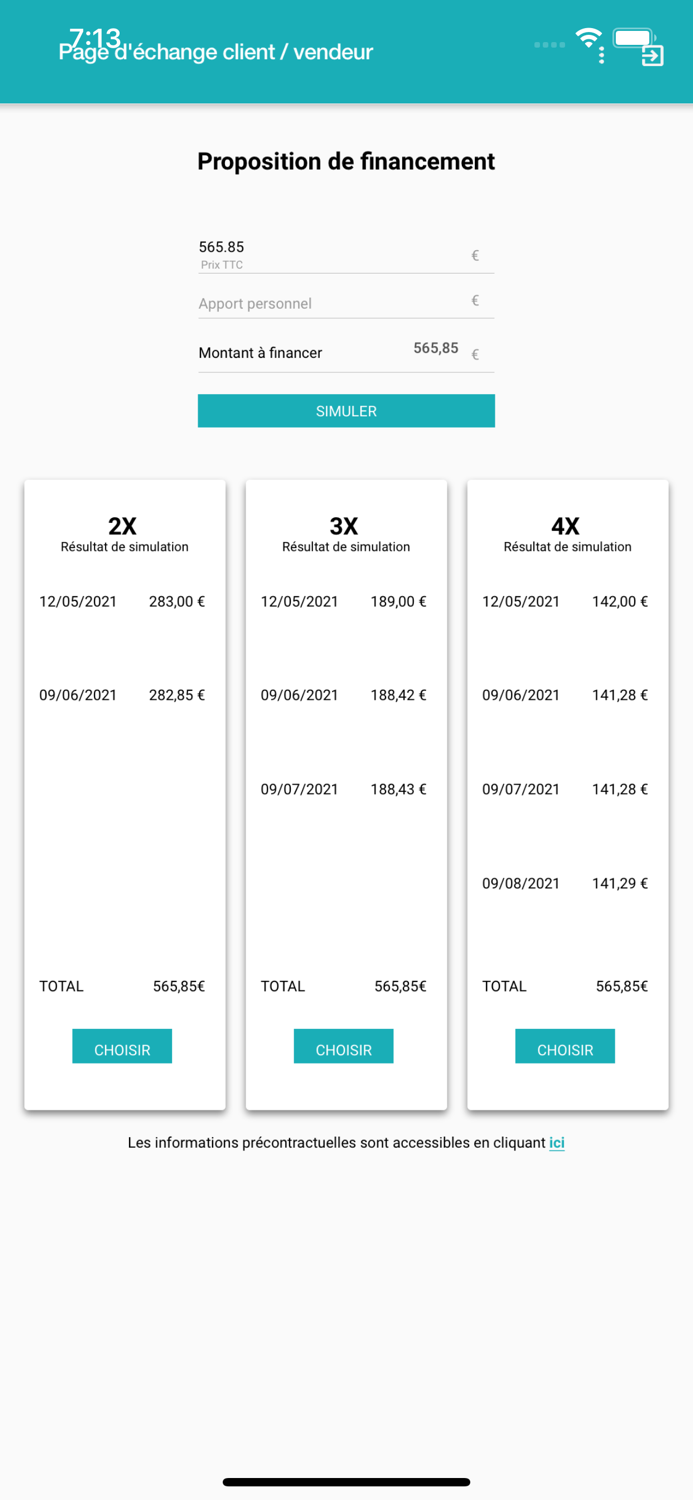Click the signal strength dots indicator
The height and width of the screenshot is (1500, 693).
coord(549,44)
